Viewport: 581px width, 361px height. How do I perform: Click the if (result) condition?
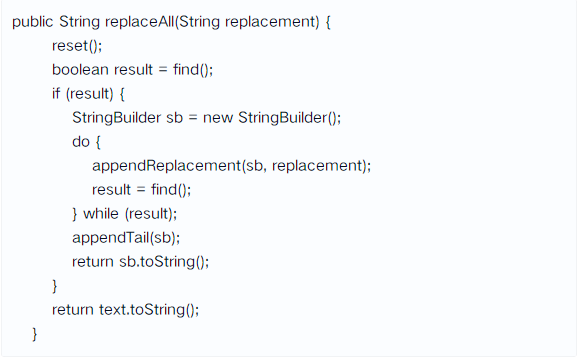click(x=89, y=94)
